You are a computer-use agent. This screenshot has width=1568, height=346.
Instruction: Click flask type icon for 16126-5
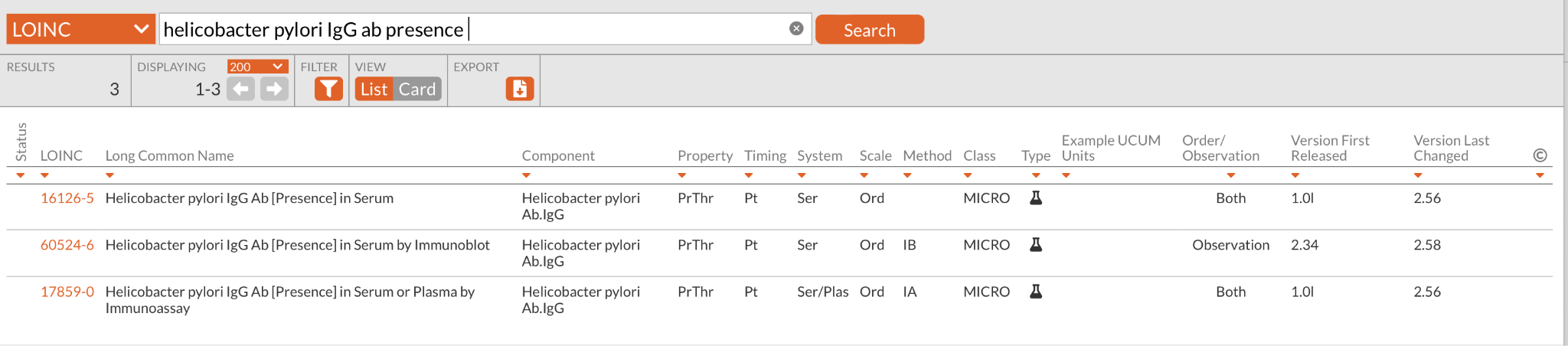tap(1036, 197)
